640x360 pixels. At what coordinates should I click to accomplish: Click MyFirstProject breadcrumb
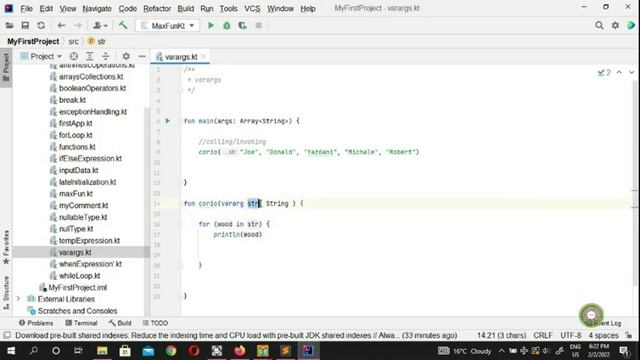33,41
